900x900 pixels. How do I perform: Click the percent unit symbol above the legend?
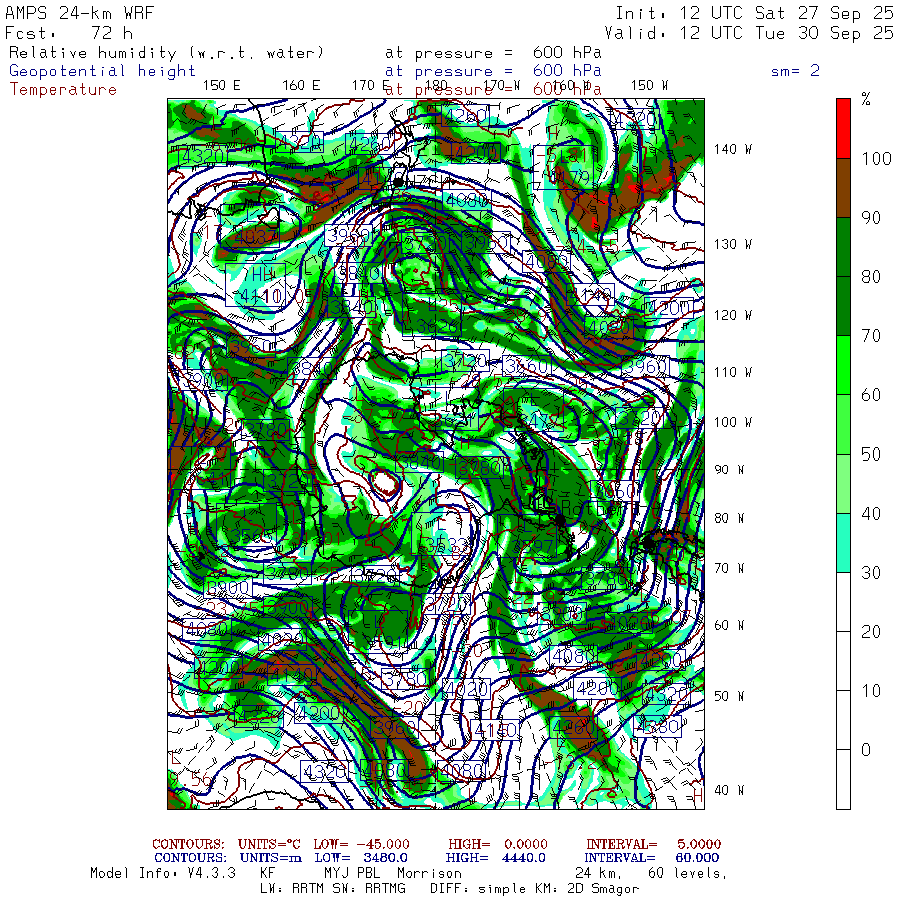[866, 99]
